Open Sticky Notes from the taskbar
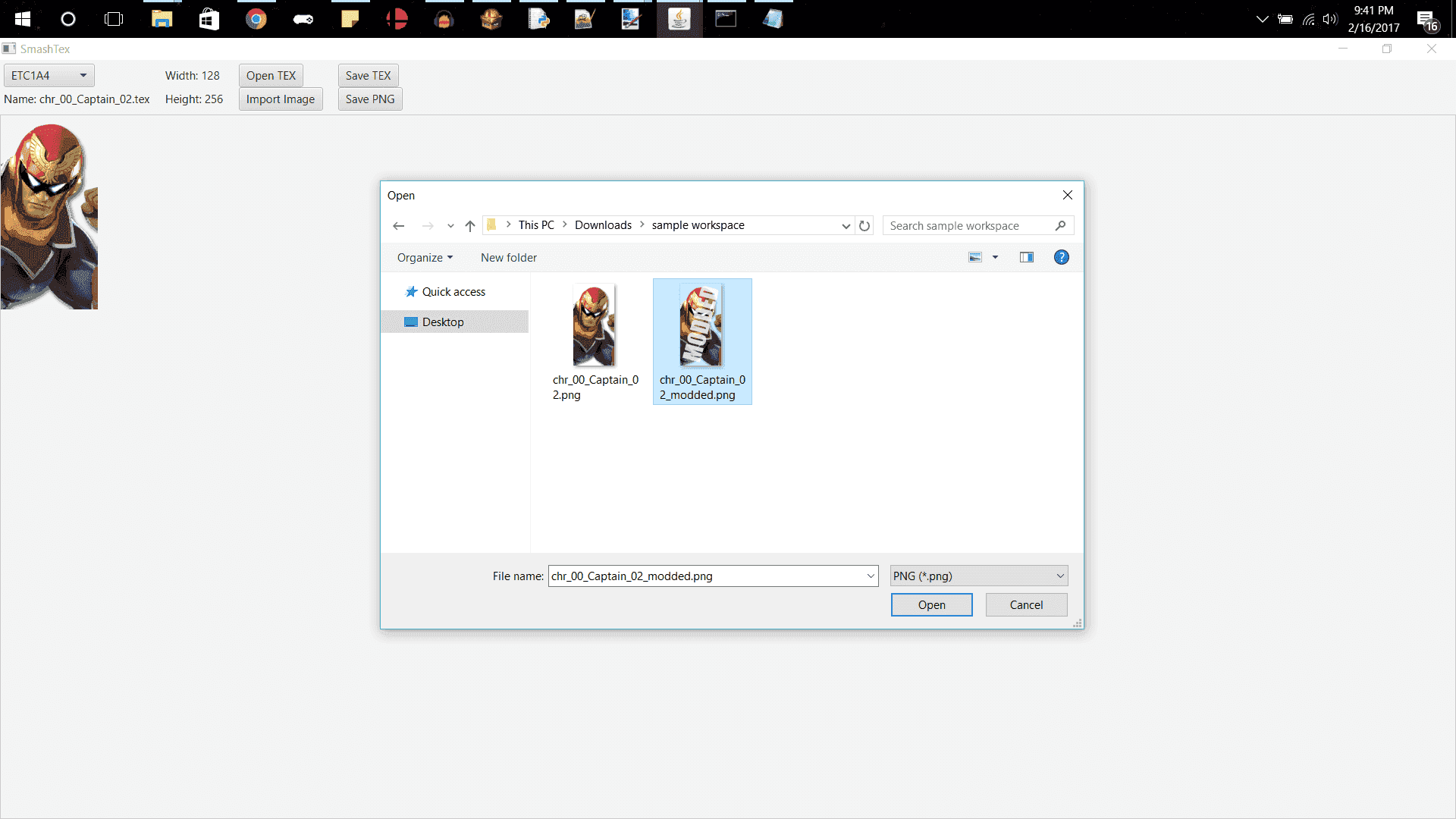The image size is (1456, 819). 350,19
